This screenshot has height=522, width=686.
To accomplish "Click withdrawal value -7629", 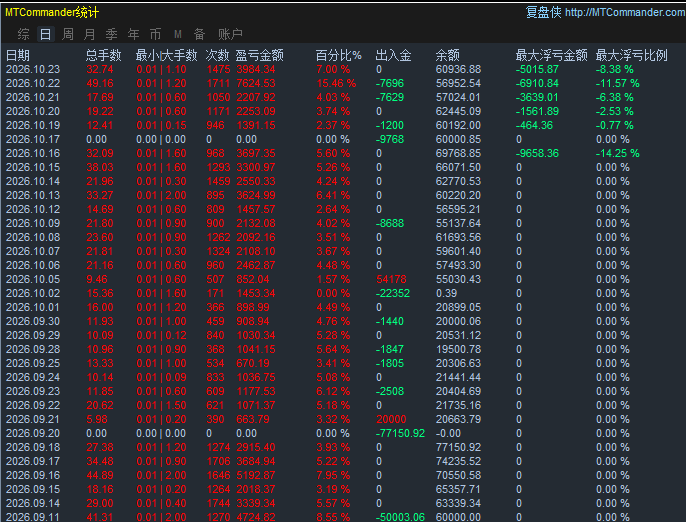I will coord(390,97).
